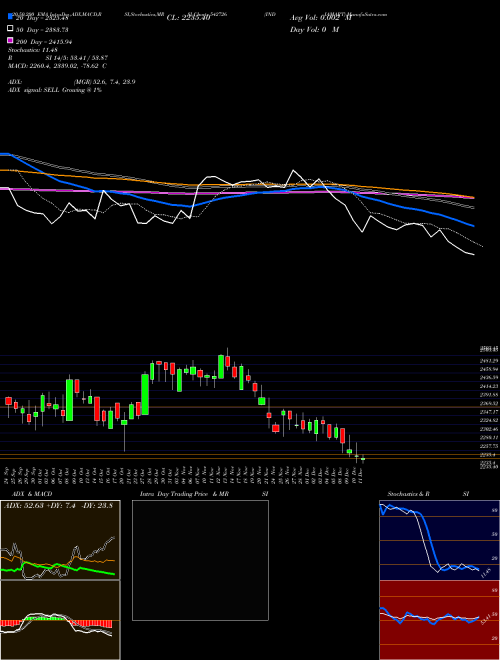500x660 pixels.
Task: Click the 'ADX & MACD' panel title
Action: point(32,494)
